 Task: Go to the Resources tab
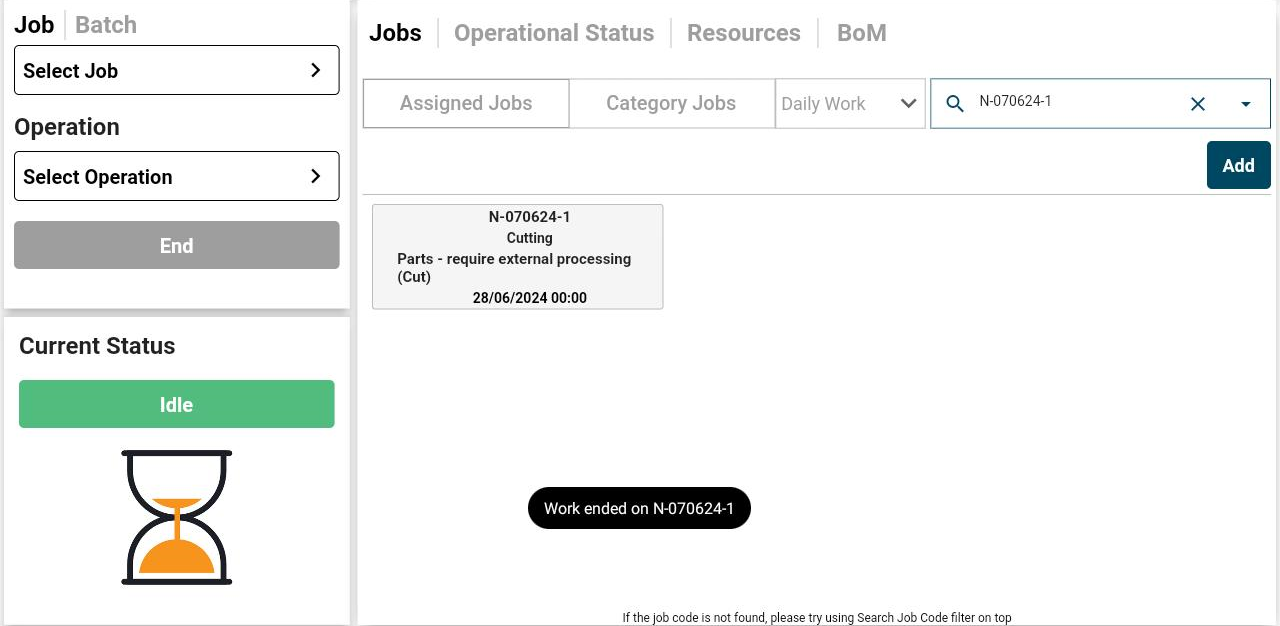743,33
